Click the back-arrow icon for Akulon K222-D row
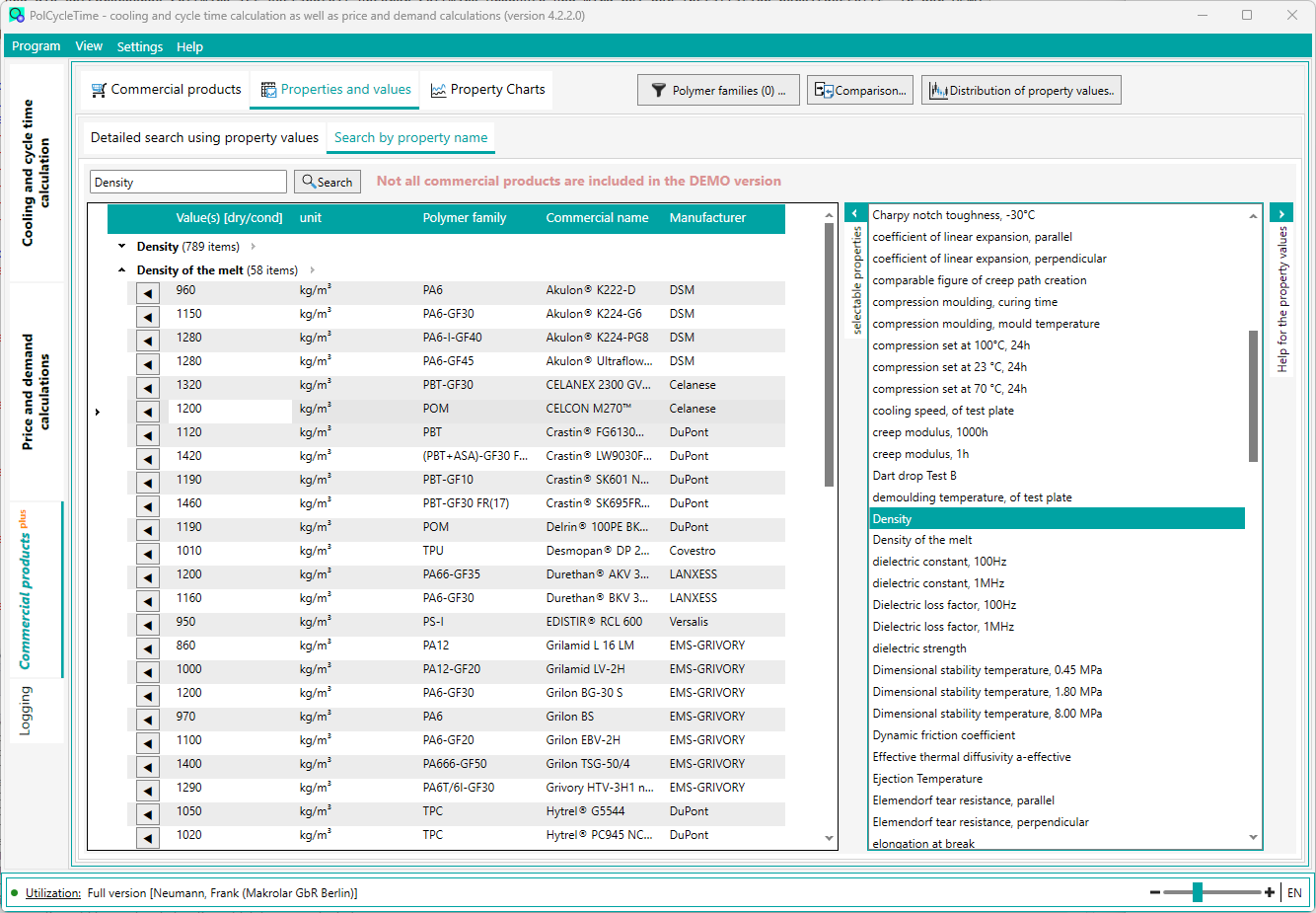 click(x=148, y=292)
